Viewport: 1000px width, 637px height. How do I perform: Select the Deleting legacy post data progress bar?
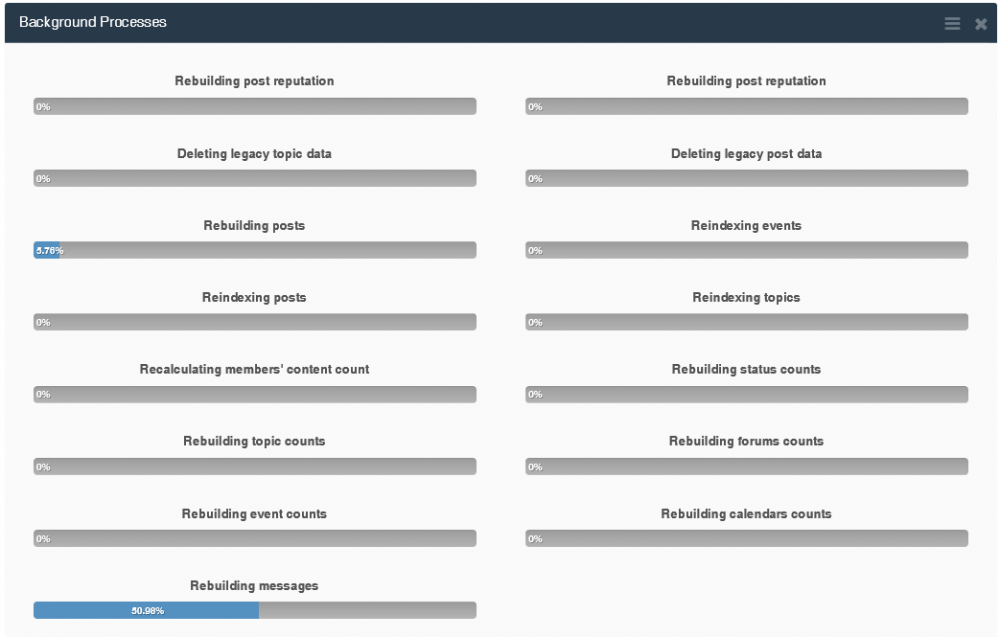tap(746, 179)
